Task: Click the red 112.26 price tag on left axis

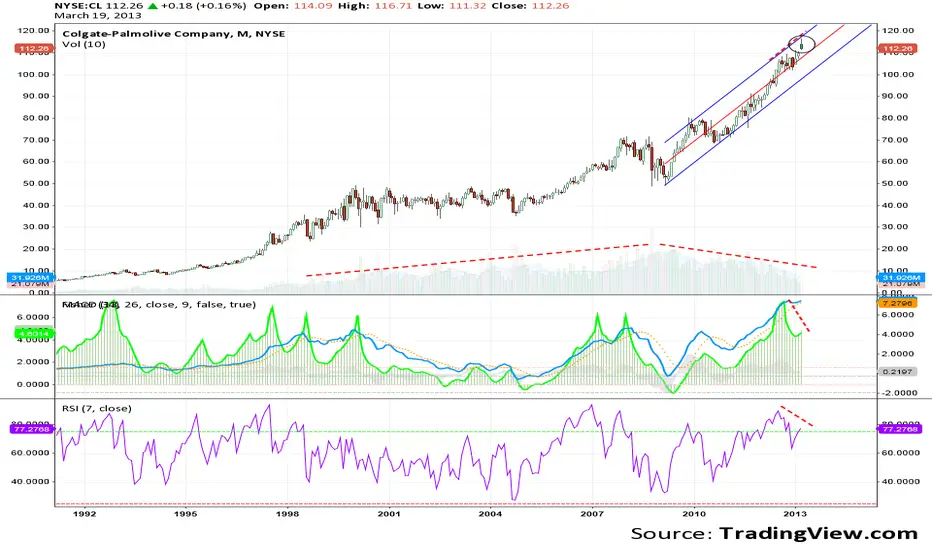Action: click(34, 49)
